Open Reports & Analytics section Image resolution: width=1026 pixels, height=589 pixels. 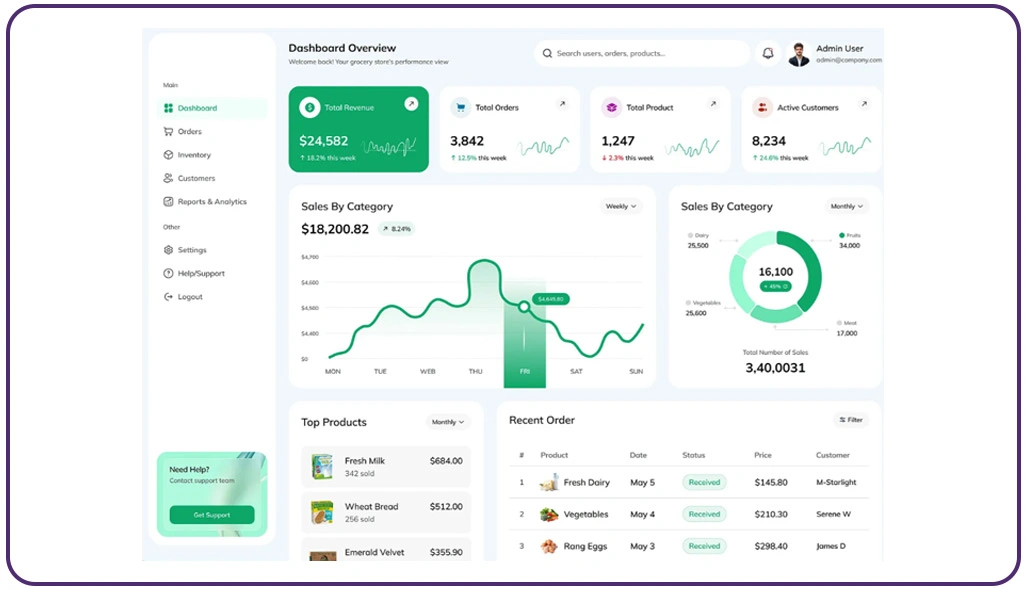click(x=211, y=202)
